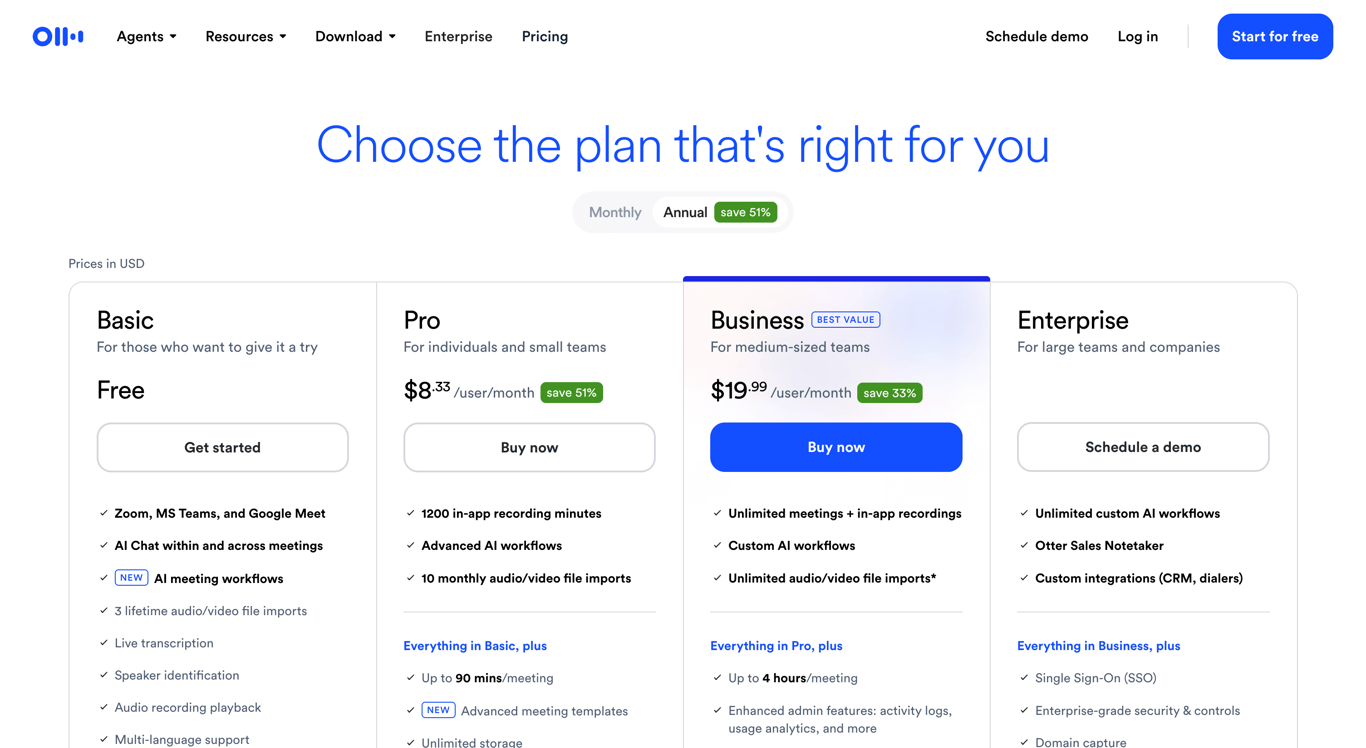Screen dimensions: 1366x748
Task: Click Schedule a demo in Enterprise plan
Action: tap(1142, 447)
